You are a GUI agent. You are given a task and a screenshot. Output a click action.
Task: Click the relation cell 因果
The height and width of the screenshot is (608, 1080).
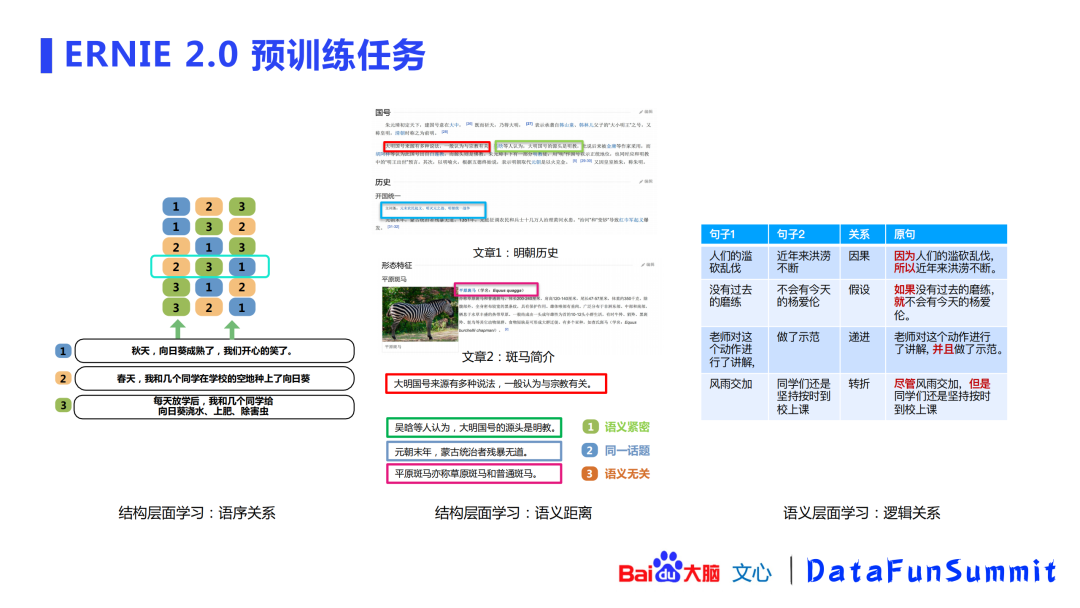point(862,262)
